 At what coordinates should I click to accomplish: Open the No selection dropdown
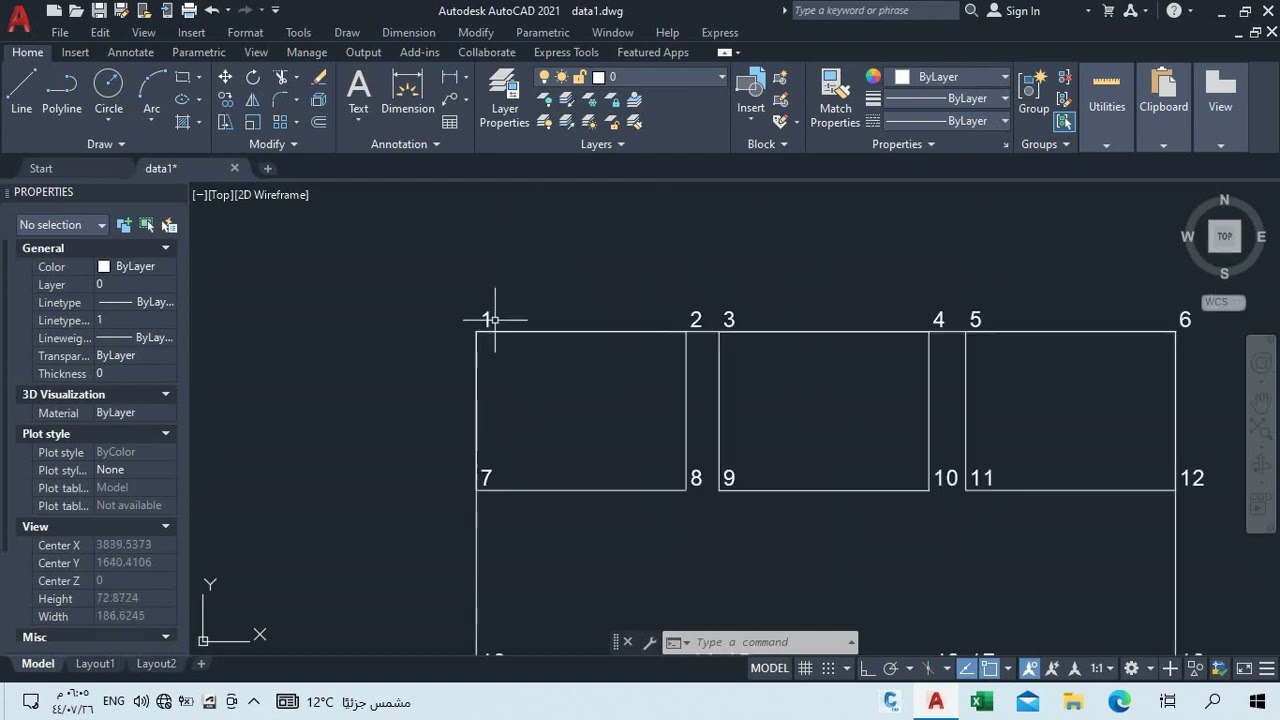pos(62,225)
